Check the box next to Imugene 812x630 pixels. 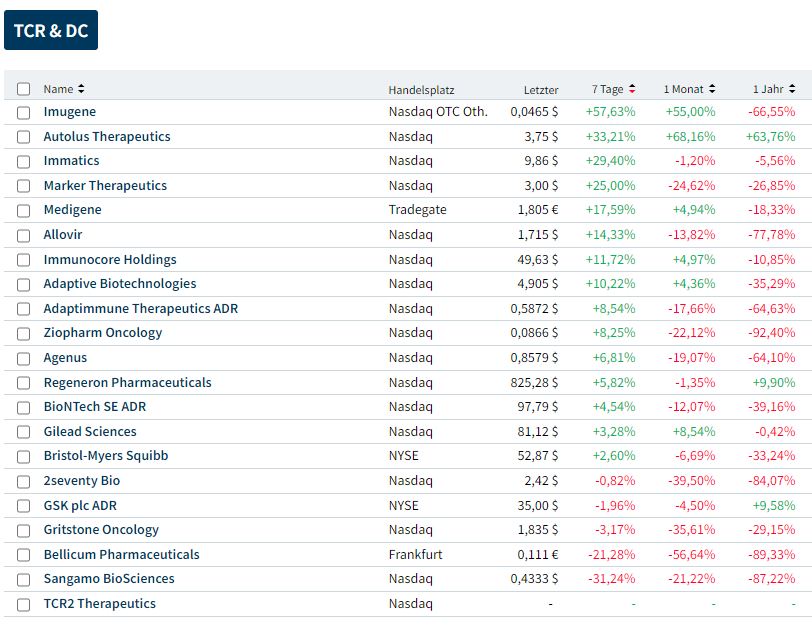24,112
